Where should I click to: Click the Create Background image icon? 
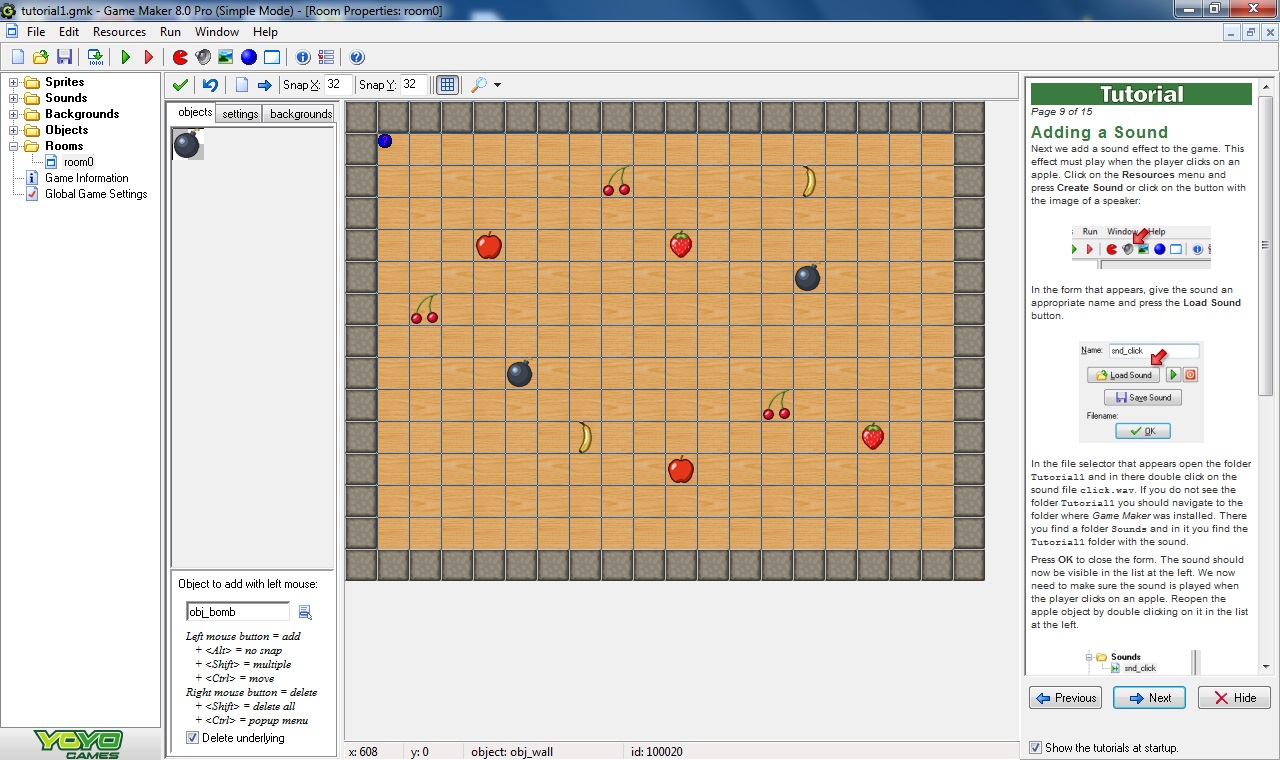tap(226, 57)
